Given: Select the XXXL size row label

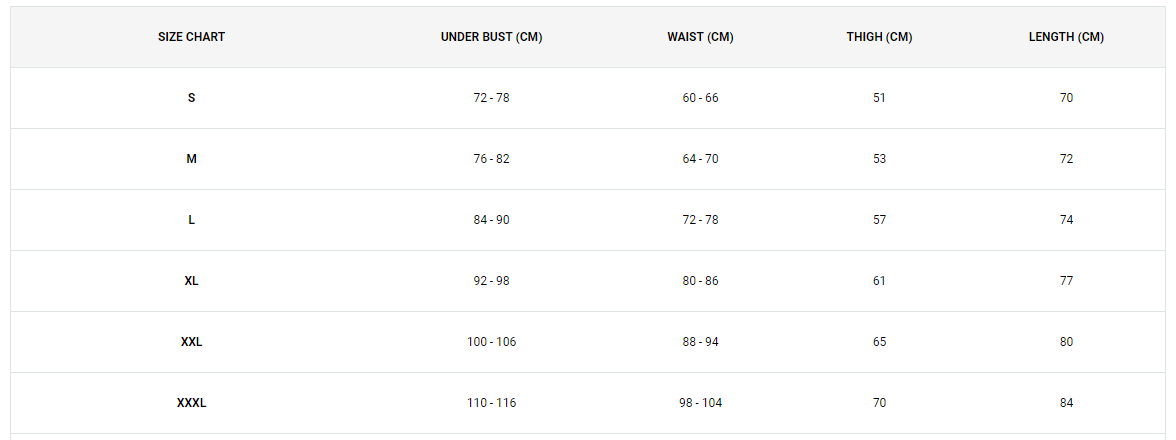Looking at the screenshot, I should coord(191,403).
